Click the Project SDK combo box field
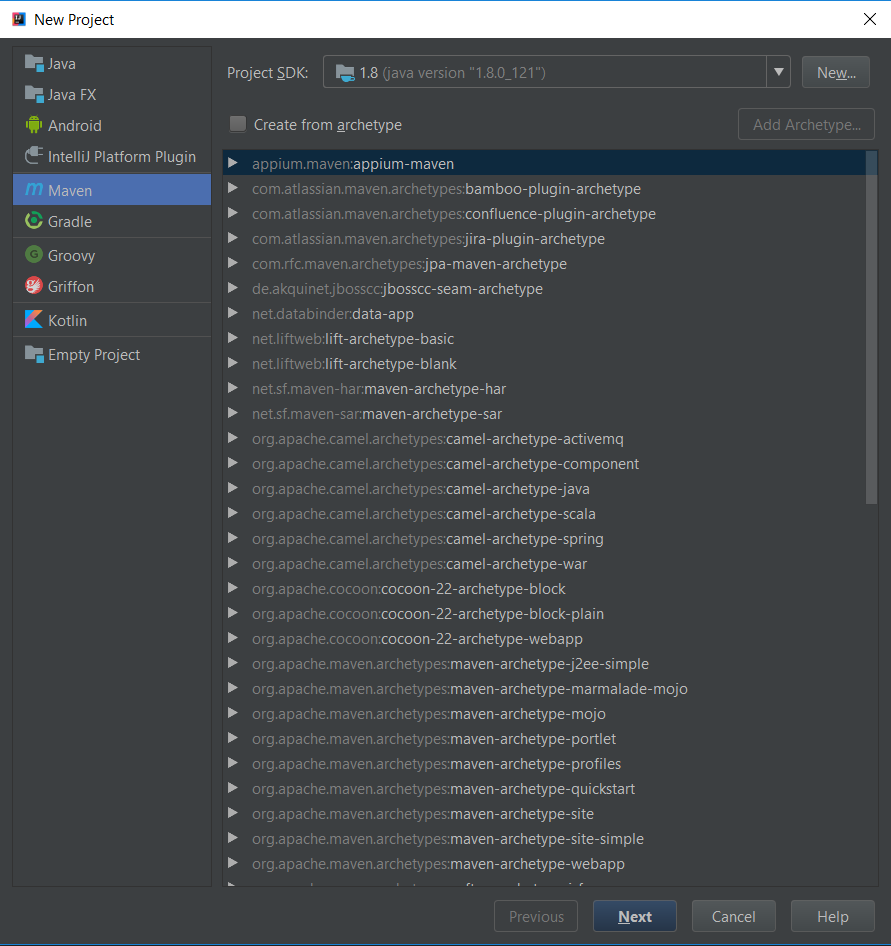This screenshot has height=946, width=891. point(556,72)
